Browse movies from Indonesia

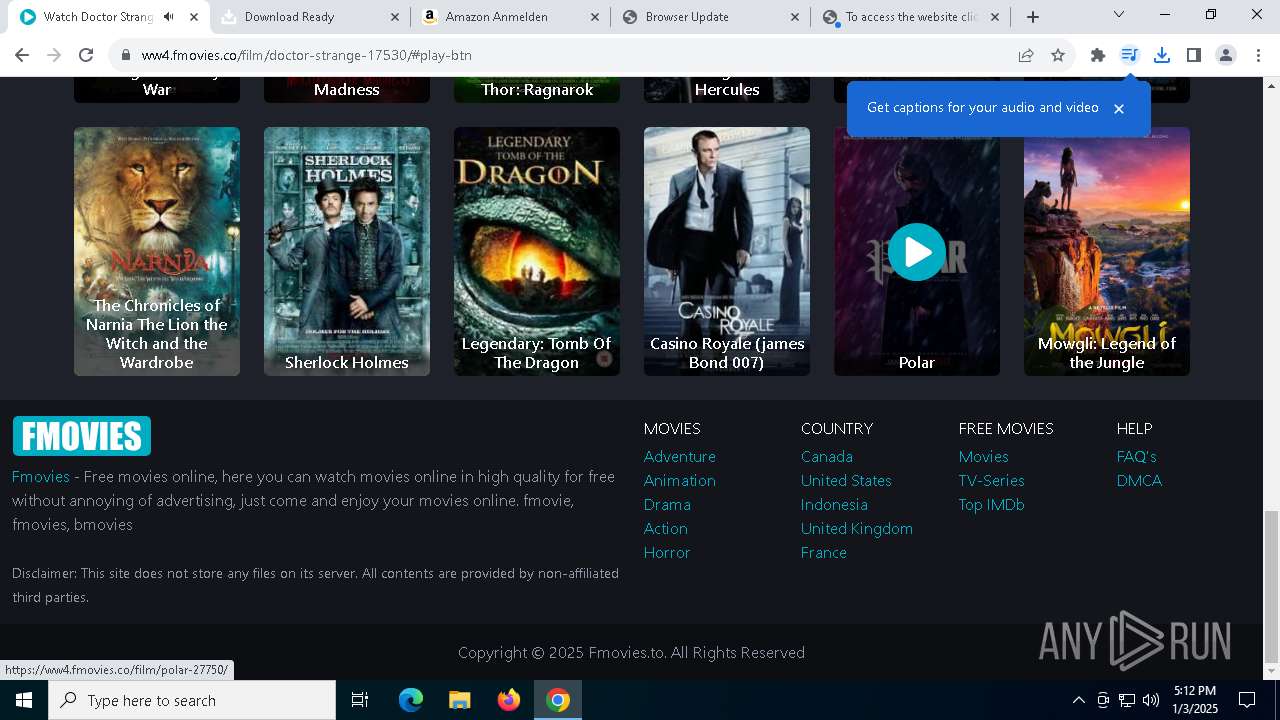click(834, 505)
